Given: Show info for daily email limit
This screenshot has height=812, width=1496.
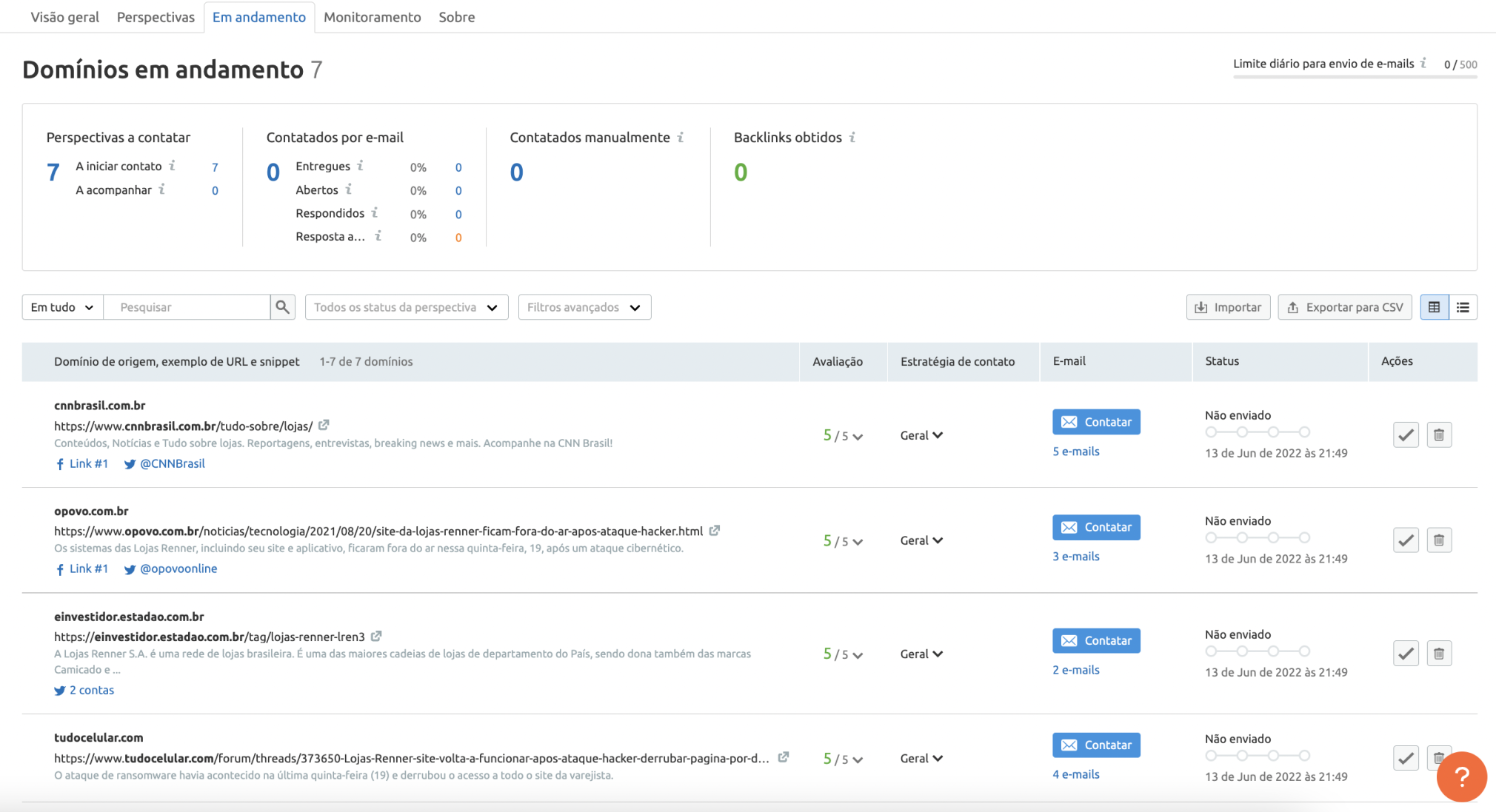Looking at the screenshot, I should tap(1423, 63).
